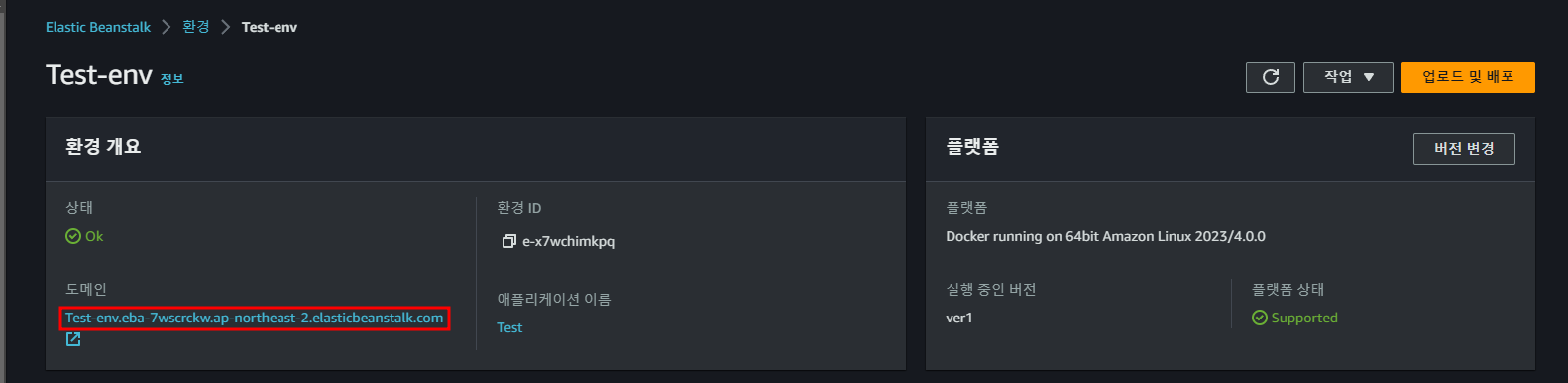Open domain via external link icon
Image resolution: width=1568 pixels, height=383 pixels.
(73, 339)
